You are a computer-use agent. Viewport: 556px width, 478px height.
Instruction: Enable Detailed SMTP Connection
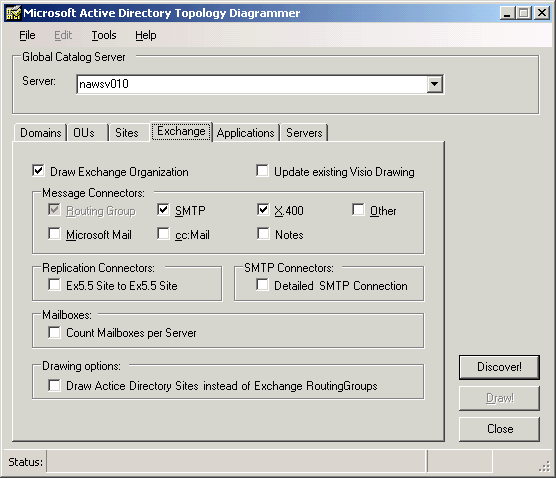pyautogui.click(x=262, y=285)
